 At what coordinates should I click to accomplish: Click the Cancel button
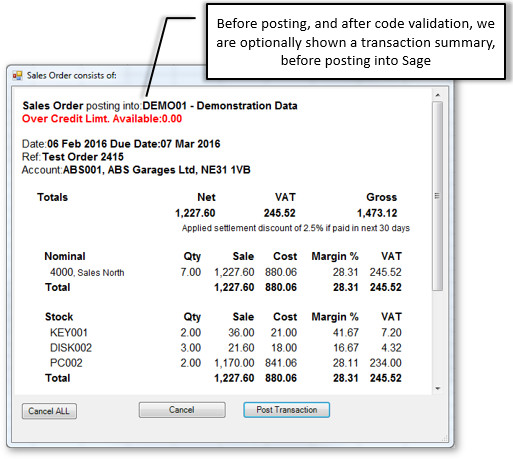(182, 410)
